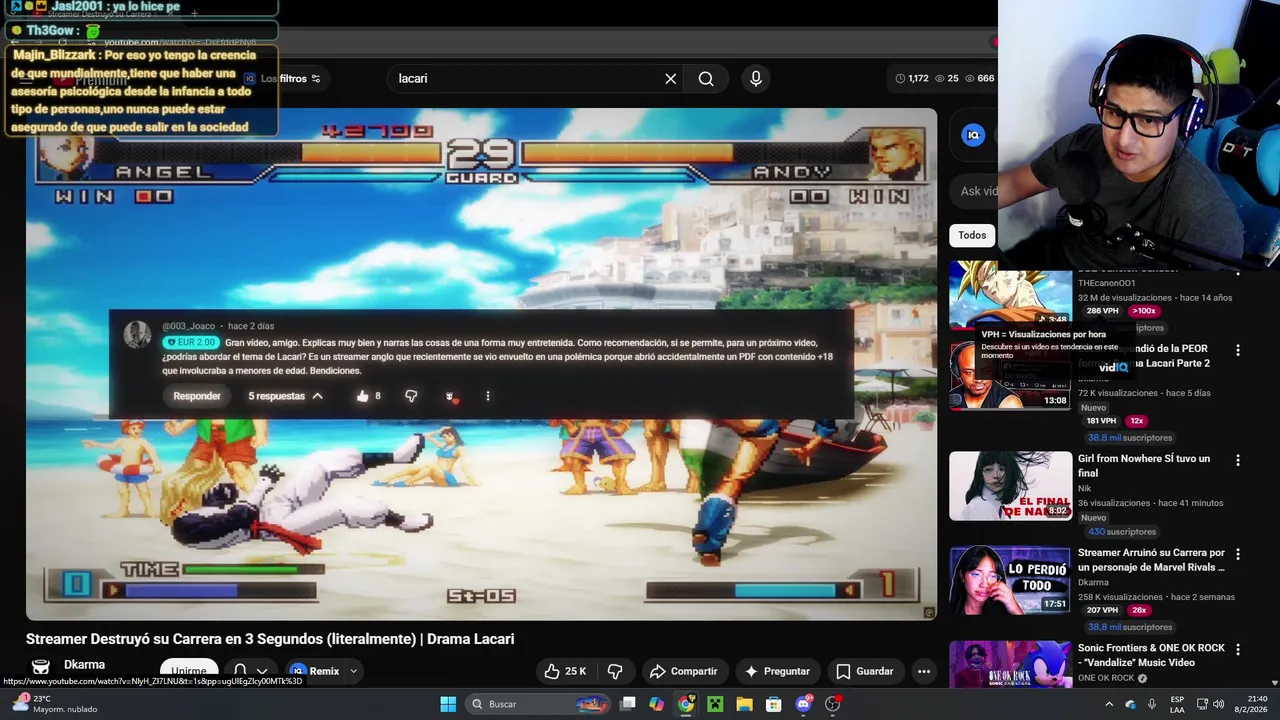The width and height of the screenshot is (1280, 720).
Task: Open Minecraft creeper icon in taskbar
Action: (715, 704)
